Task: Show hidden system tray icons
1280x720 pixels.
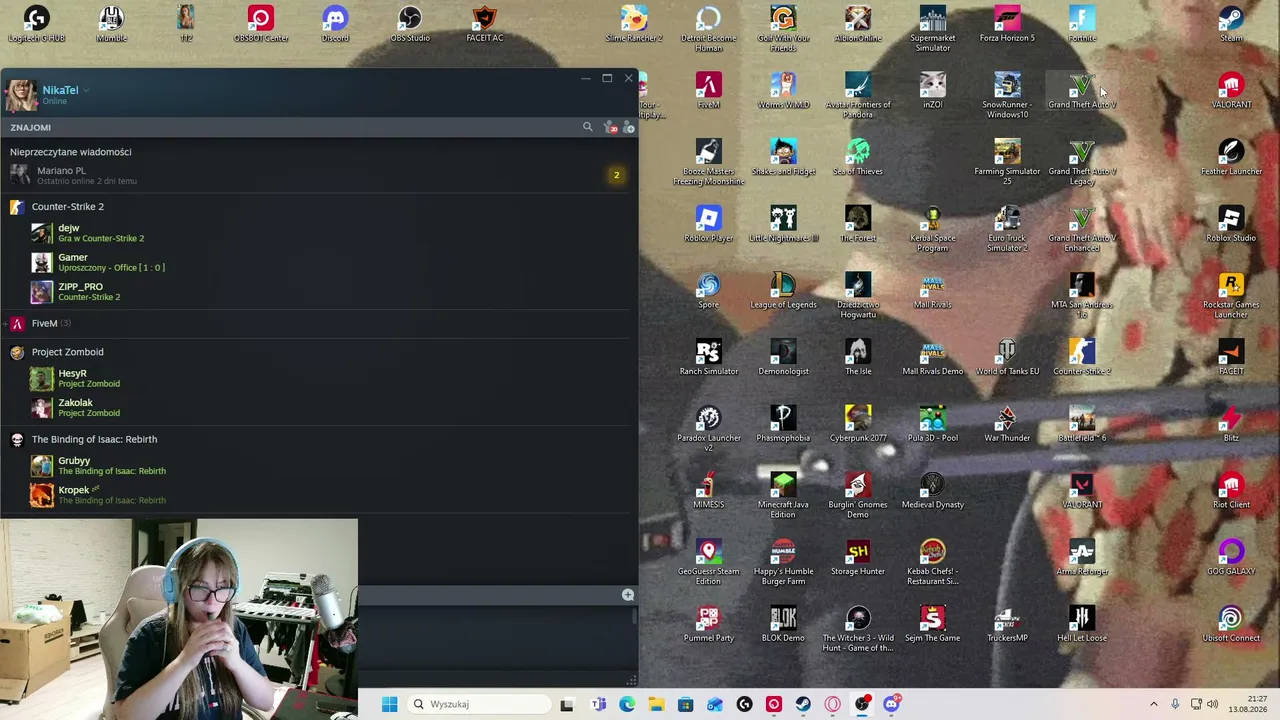Action: coord(1153,704)
